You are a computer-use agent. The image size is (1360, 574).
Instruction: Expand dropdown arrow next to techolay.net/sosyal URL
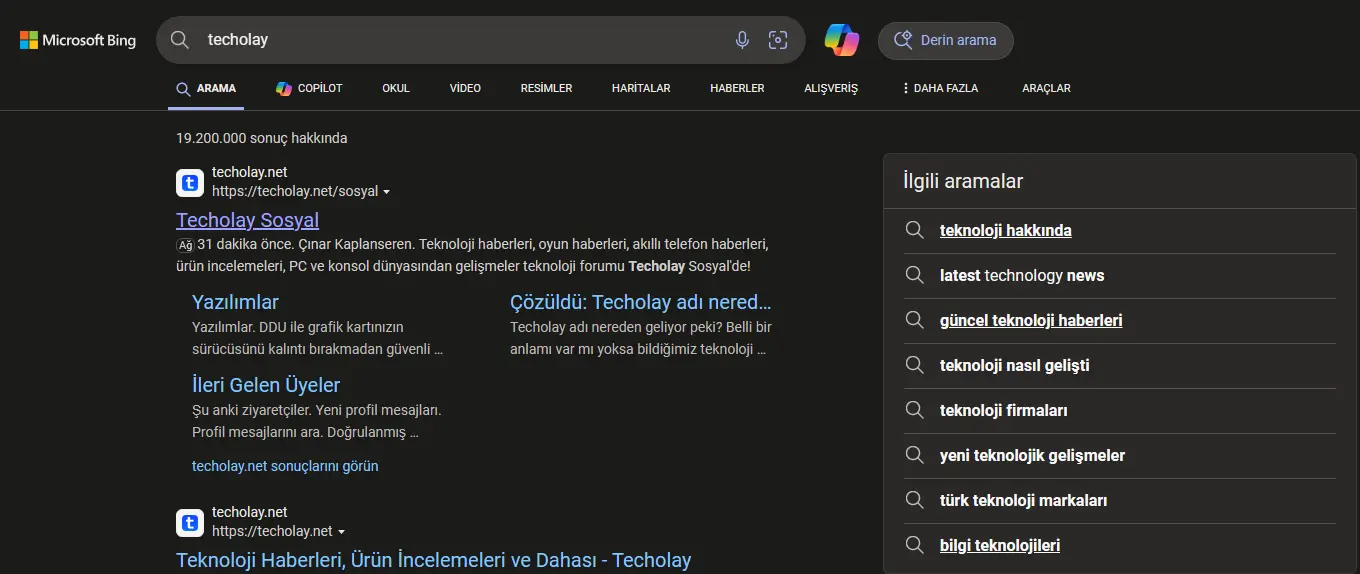387,192
